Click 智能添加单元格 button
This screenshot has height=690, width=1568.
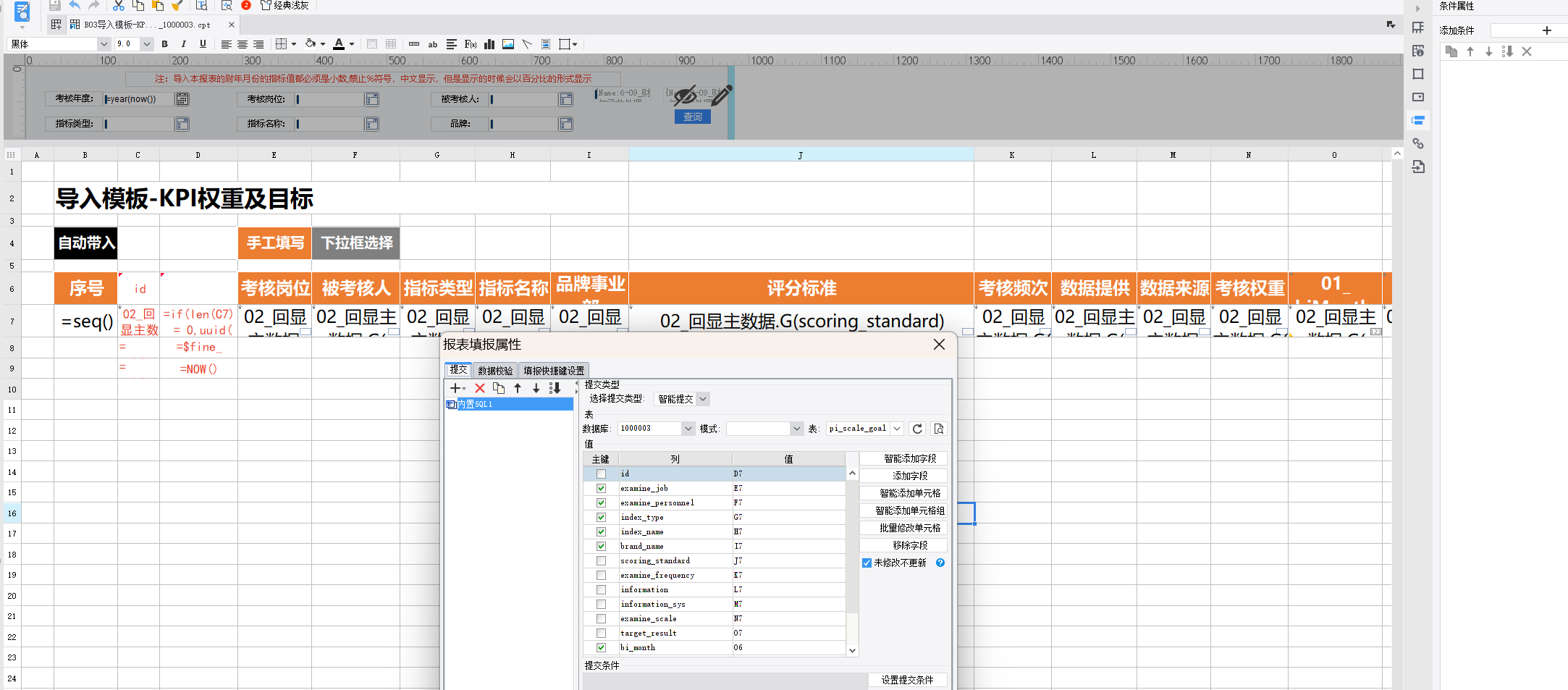click(x=903, y=493)
